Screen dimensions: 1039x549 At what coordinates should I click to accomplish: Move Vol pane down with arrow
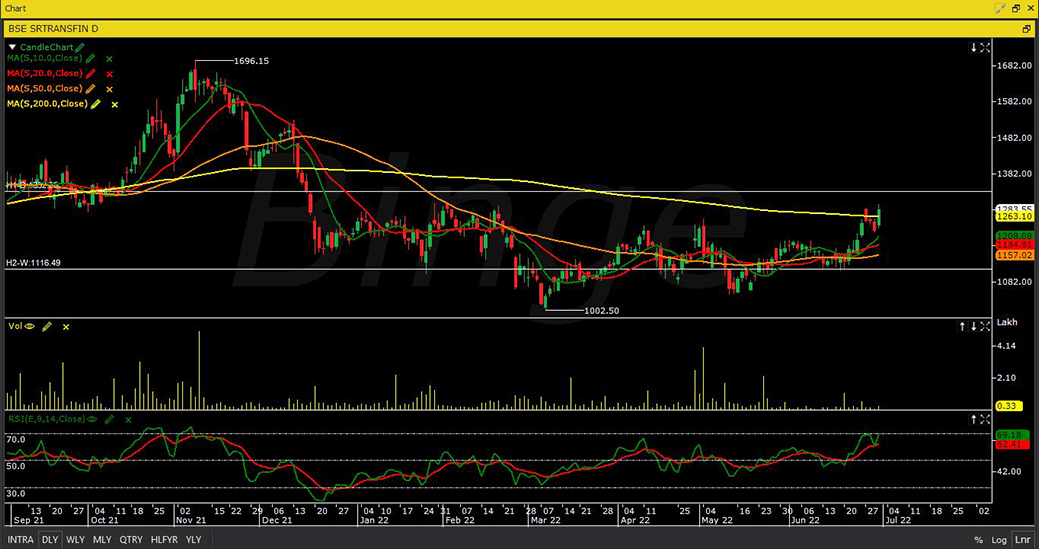pos(973,326)
